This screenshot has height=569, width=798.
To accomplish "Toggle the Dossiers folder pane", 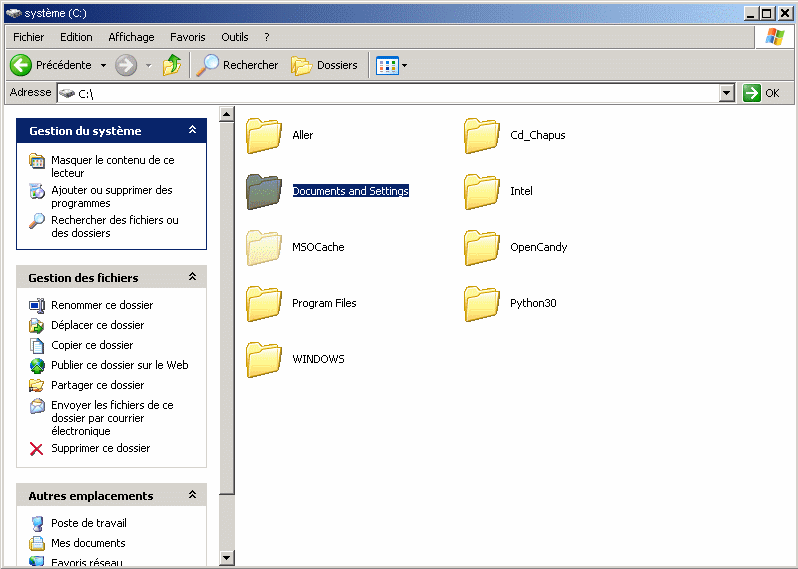I will click(324, 66).
